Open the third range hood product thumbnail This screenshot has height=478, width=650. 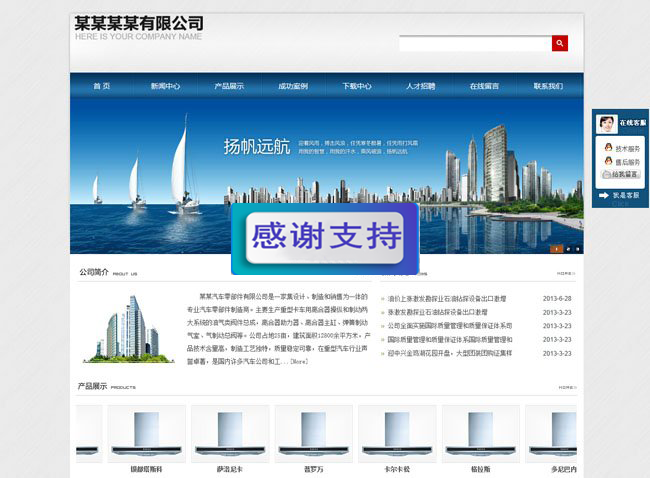pos(230,434)
